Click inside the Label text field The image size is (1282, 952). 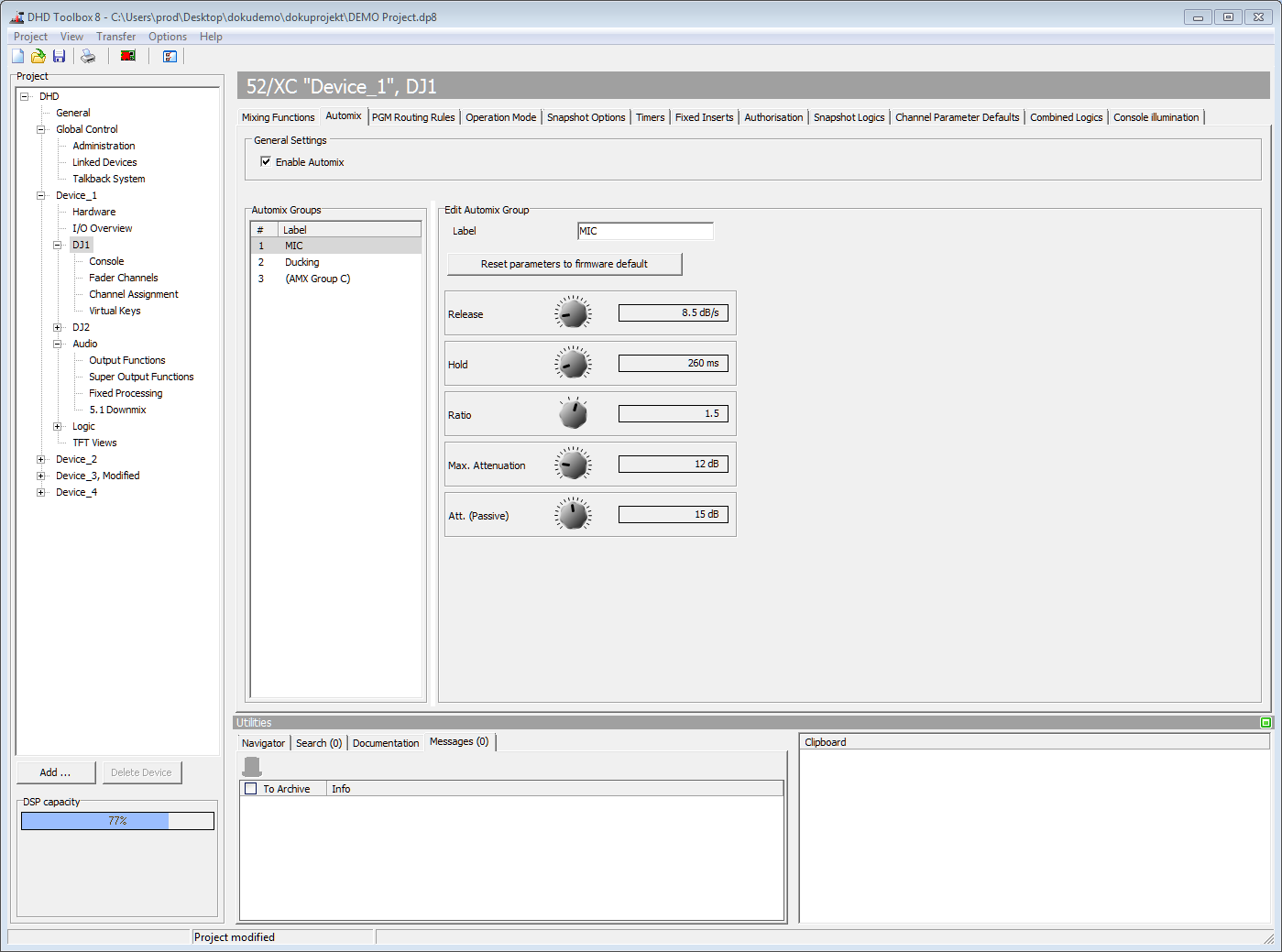pyautogui.click(x=644, y=231)
